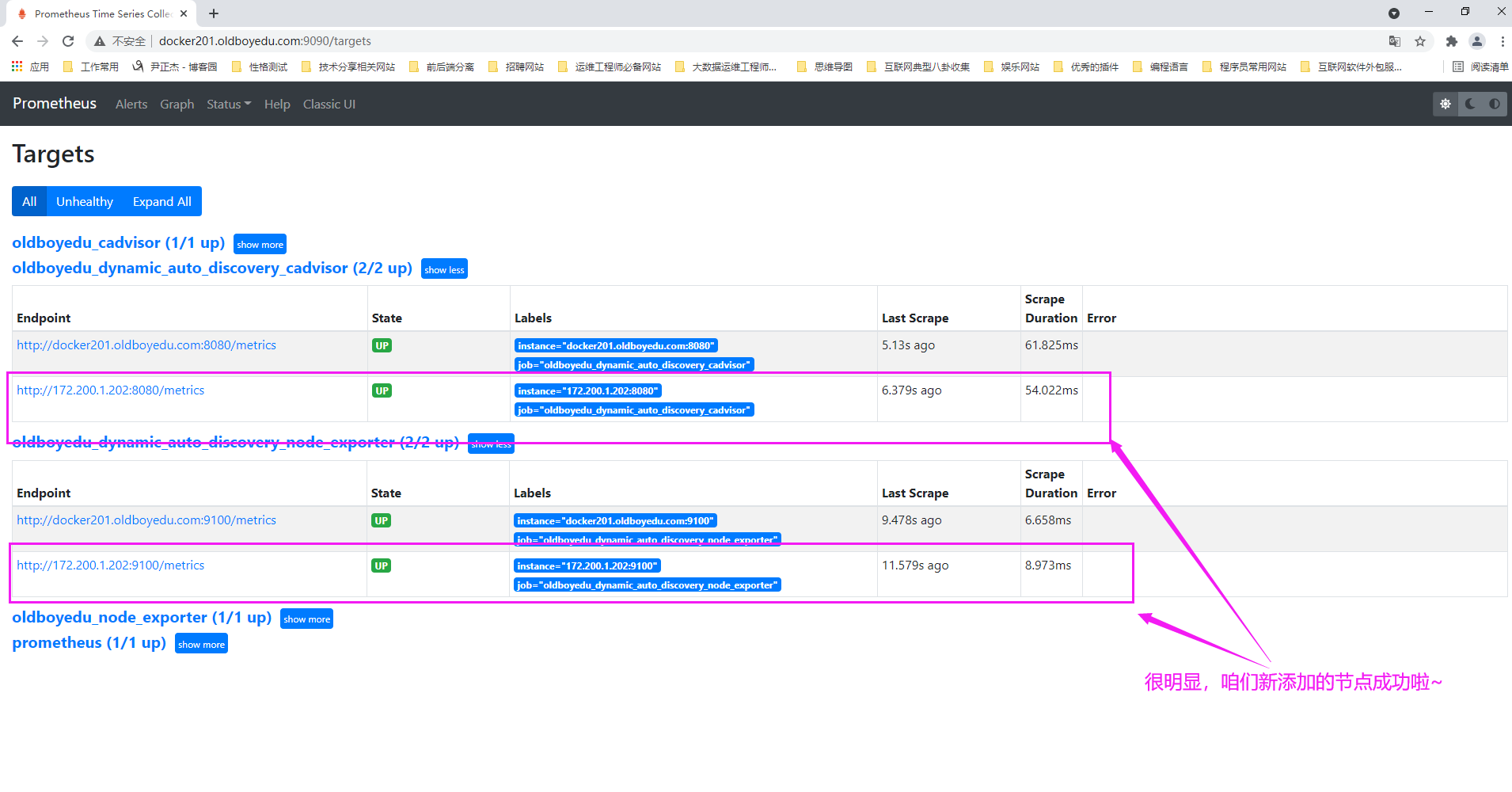The image size is (1512, 792).
Task: Show more for oldboyedu_cadvisor
Action: coord(260,244)
